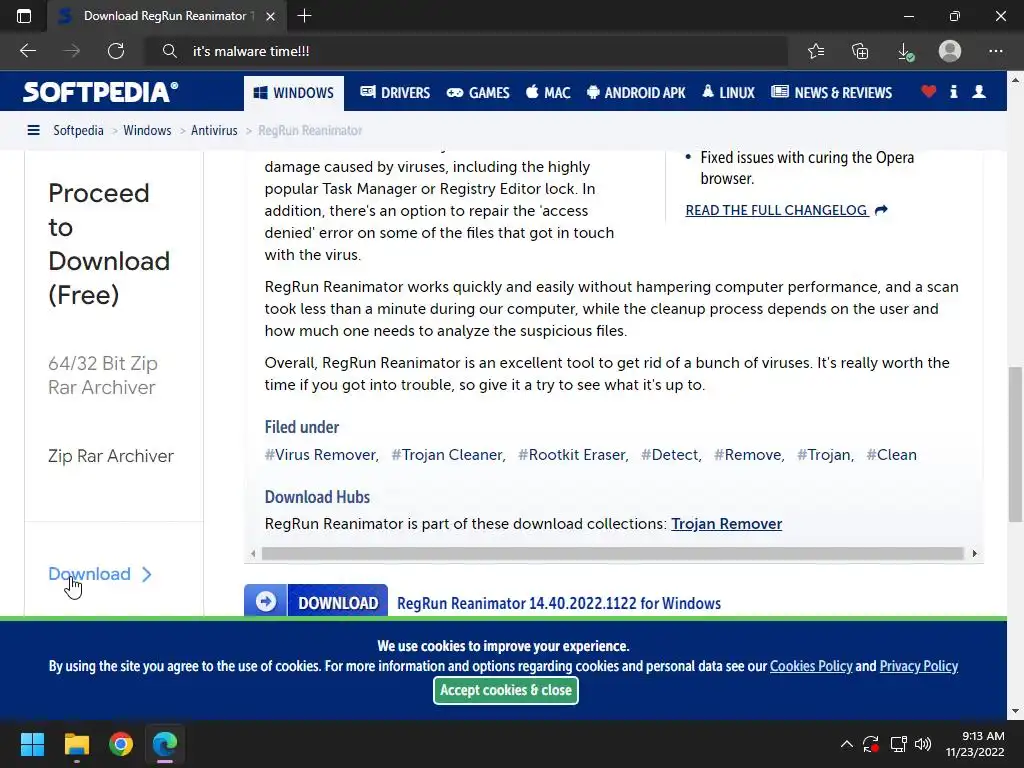Click the blue circular arrow download icon
Screen dimensions: 1024x768
(x=266, y=601)
